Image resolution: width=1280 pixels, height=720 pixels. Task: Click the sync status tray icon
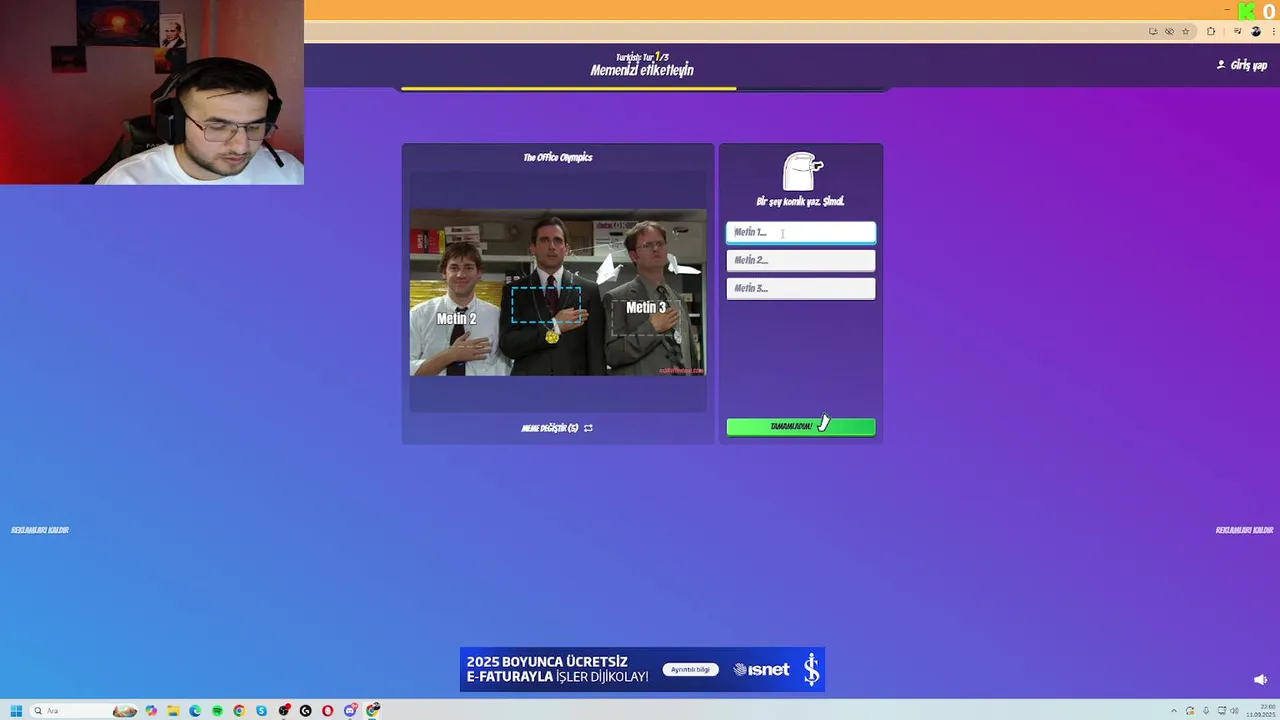[x=1190, y=711]
